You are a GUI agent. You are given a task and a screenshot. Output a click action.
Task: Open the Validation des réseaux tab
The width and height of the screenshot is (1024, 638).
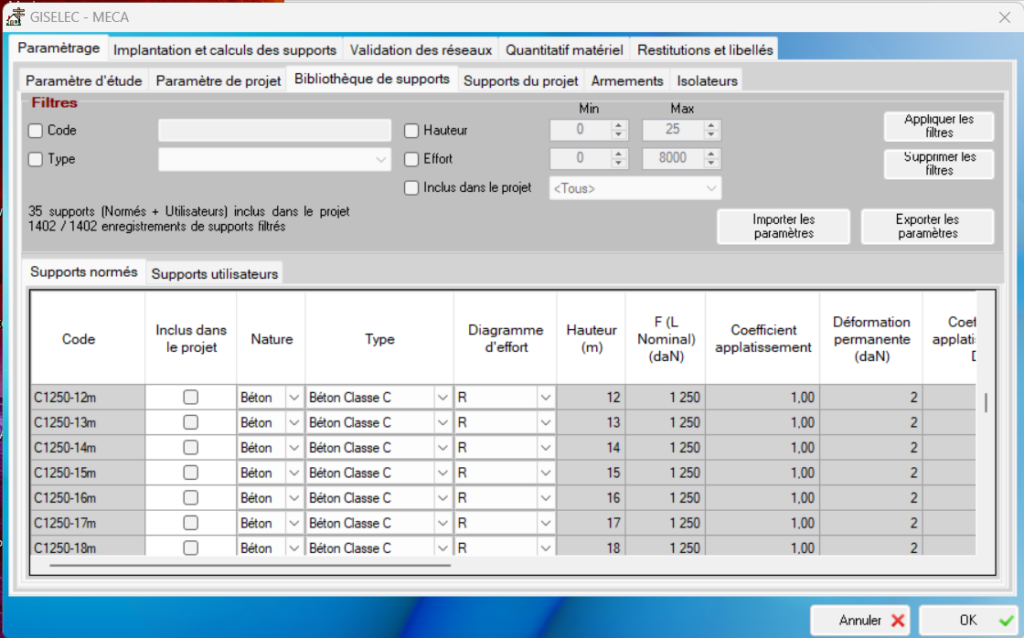pyautogui.click(x=421, y=49)
